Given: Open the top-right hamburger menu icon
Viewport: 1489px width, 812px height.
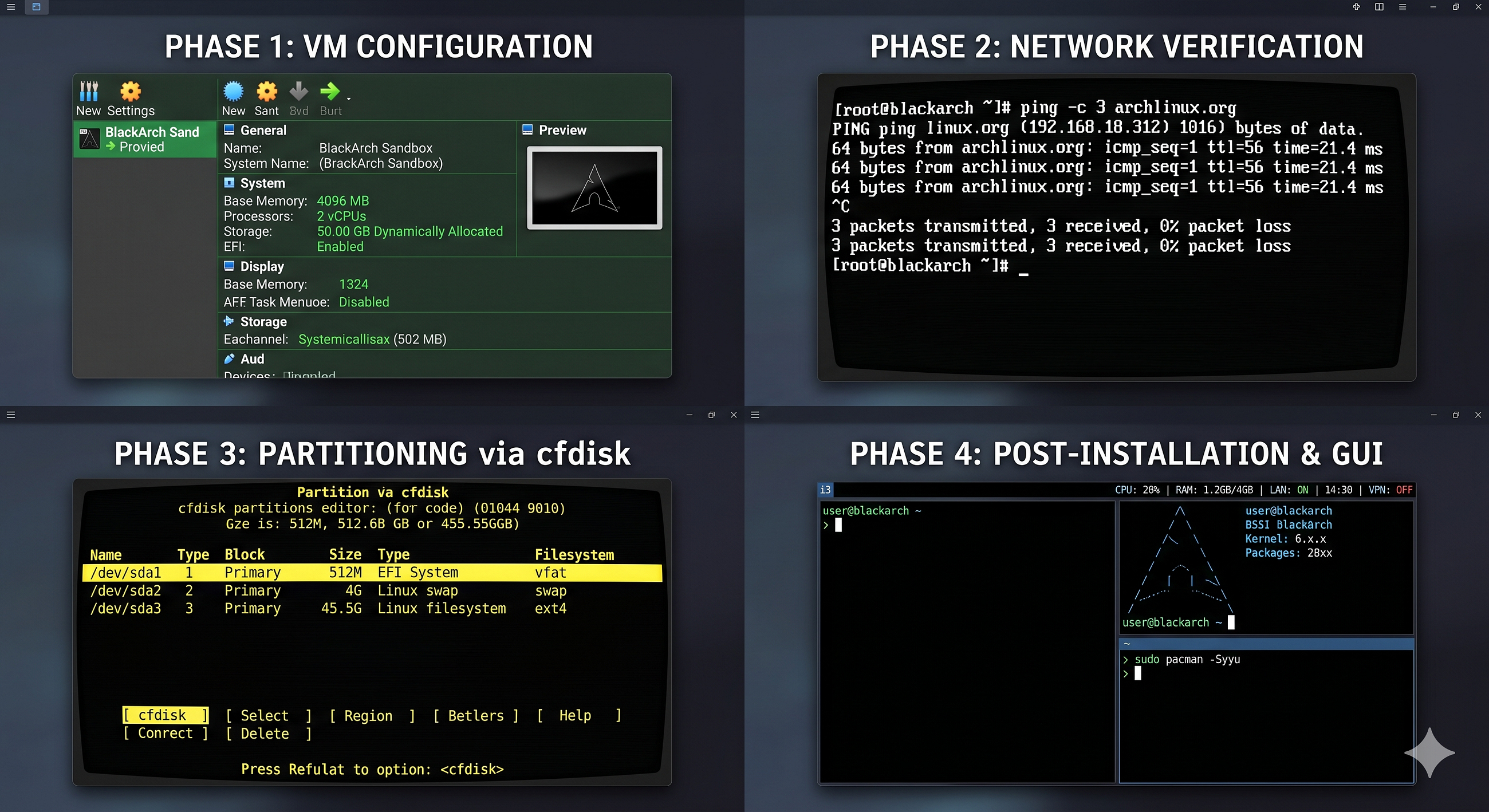Looking at the screenshot, I should (x=1403, y=7).
